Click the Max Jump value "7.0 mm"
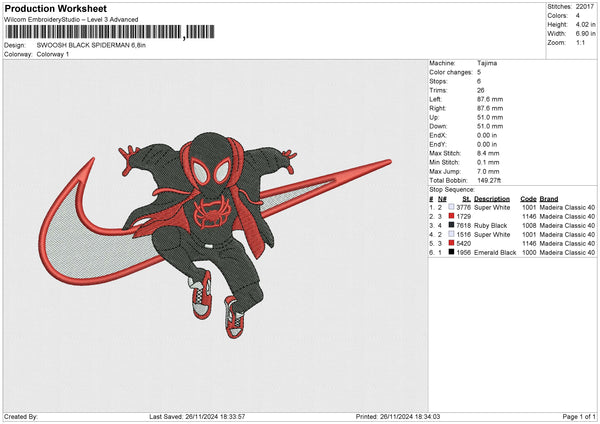The image size is (600, 424). 488,171
